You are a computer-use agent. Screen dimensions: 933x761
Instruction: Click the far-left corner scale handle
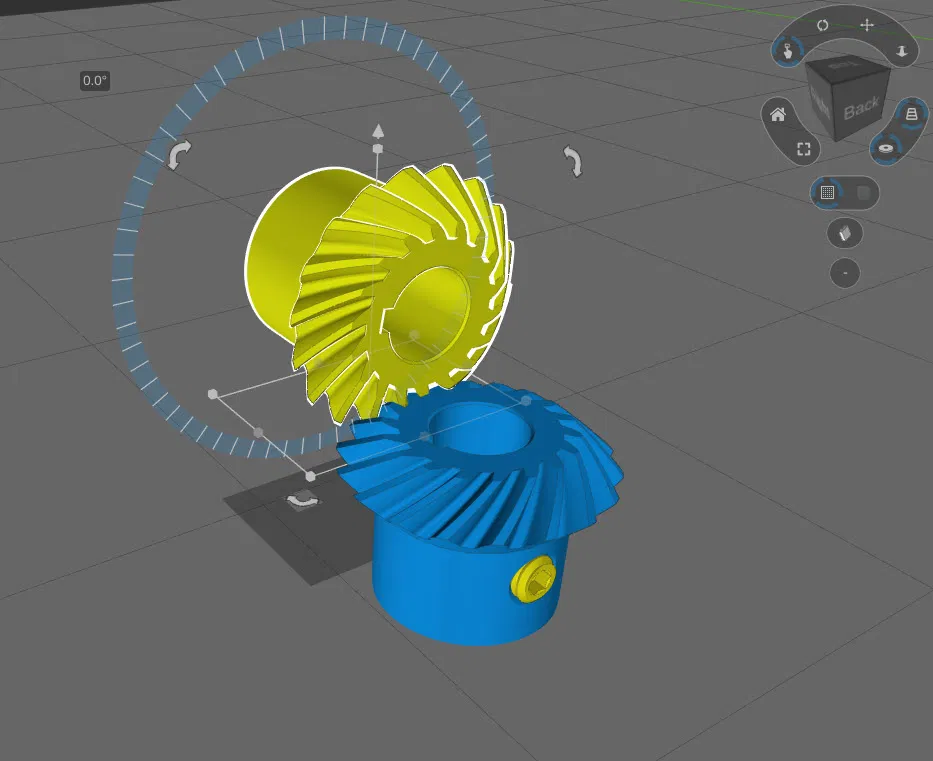pos(212,394)
